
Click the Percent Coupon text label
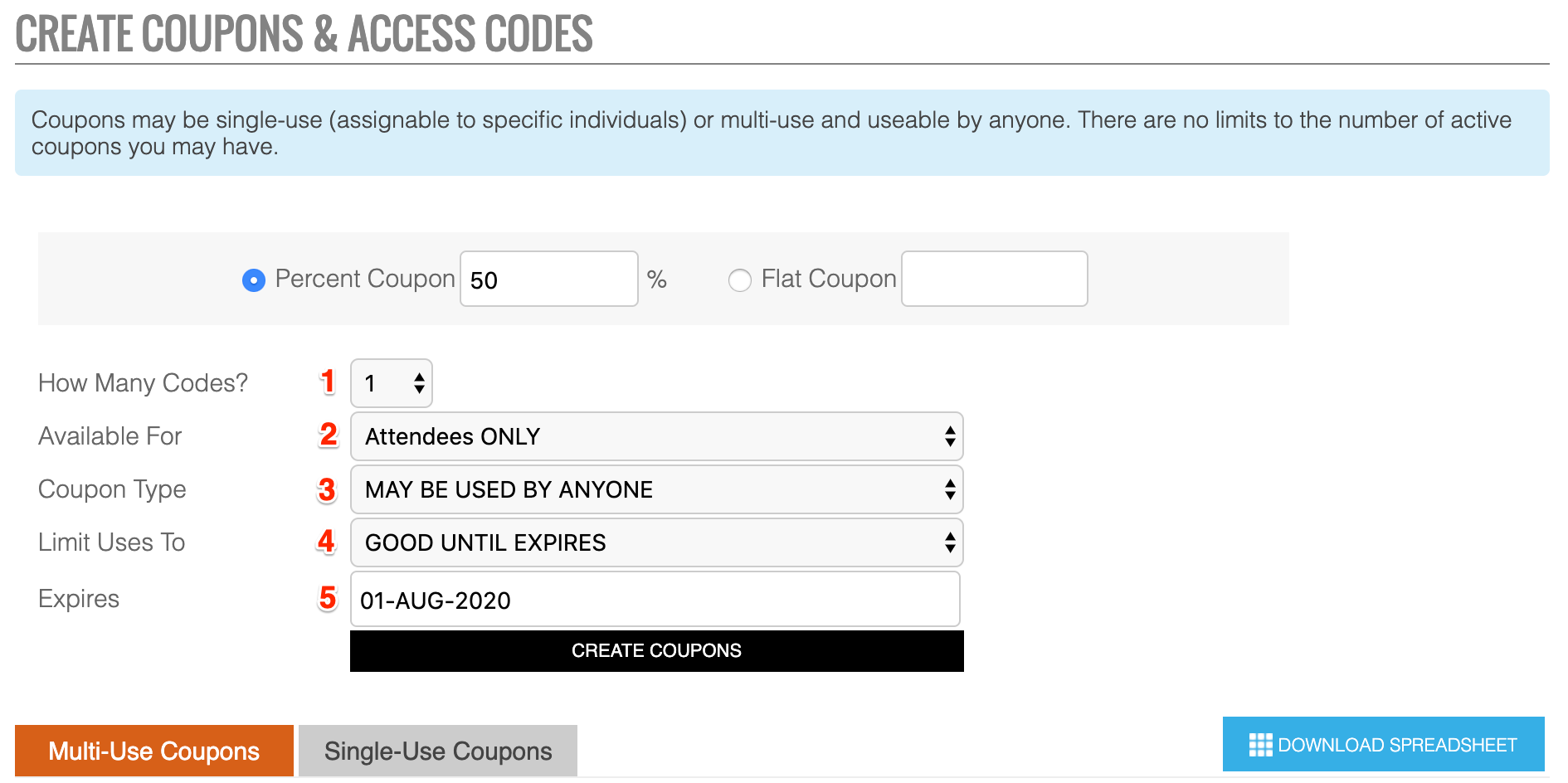pyautogui.click(x=365, y=279)
